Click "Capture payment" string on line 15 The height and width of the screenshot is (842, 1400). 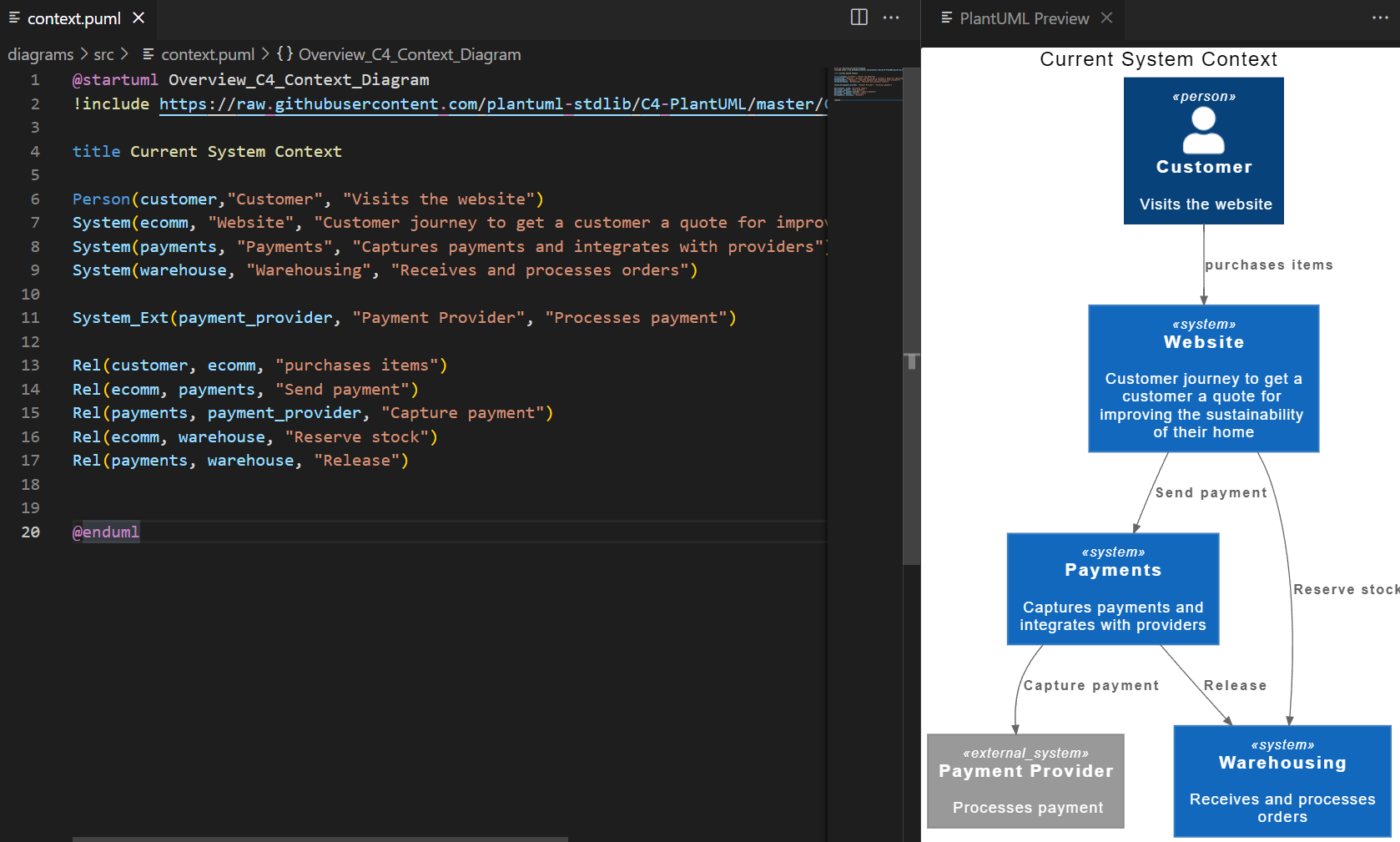pyautogui.click(x=462, y=412)
